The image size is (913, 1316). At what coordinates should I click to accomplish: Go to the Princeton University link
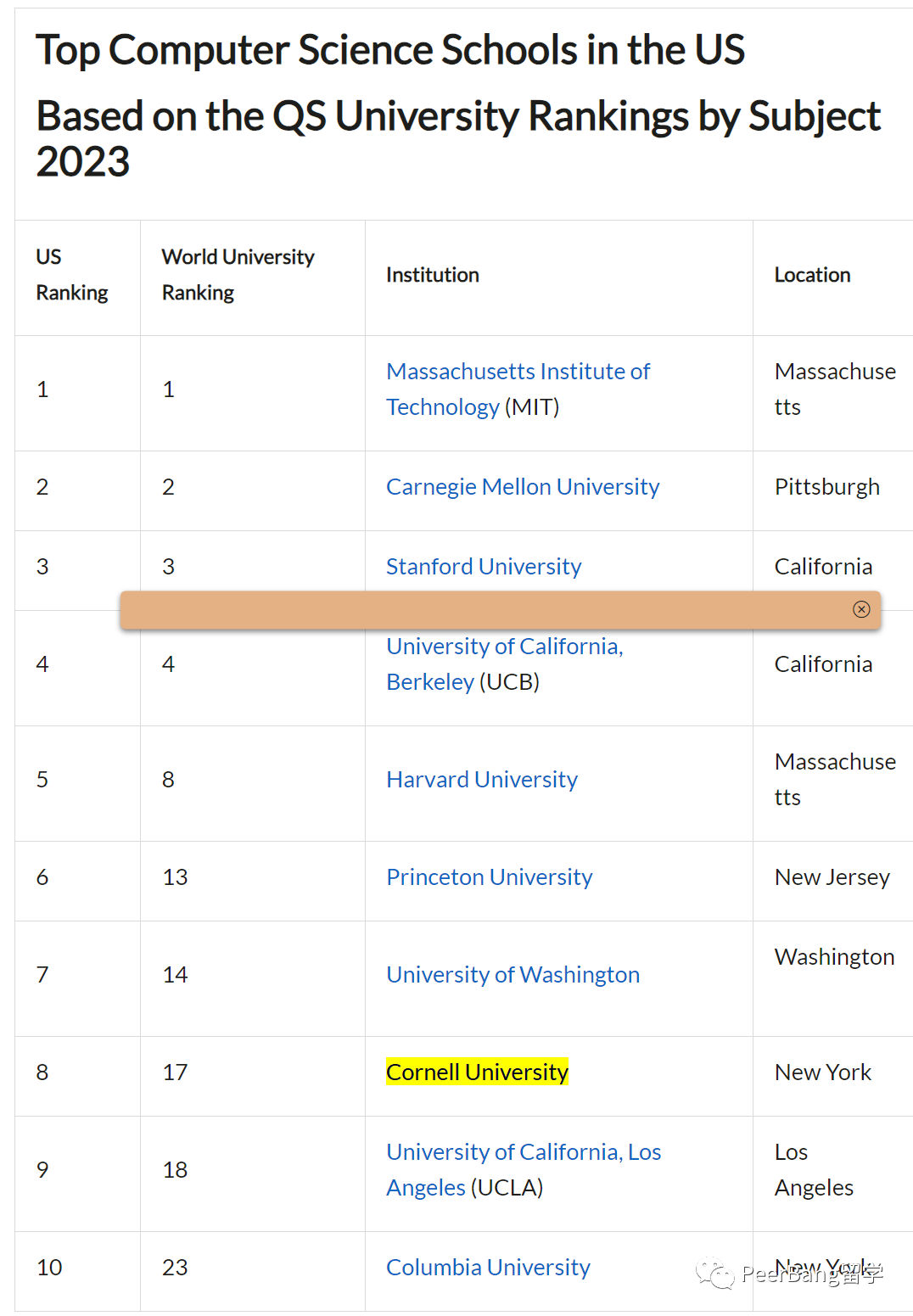[x=490, y=877]
